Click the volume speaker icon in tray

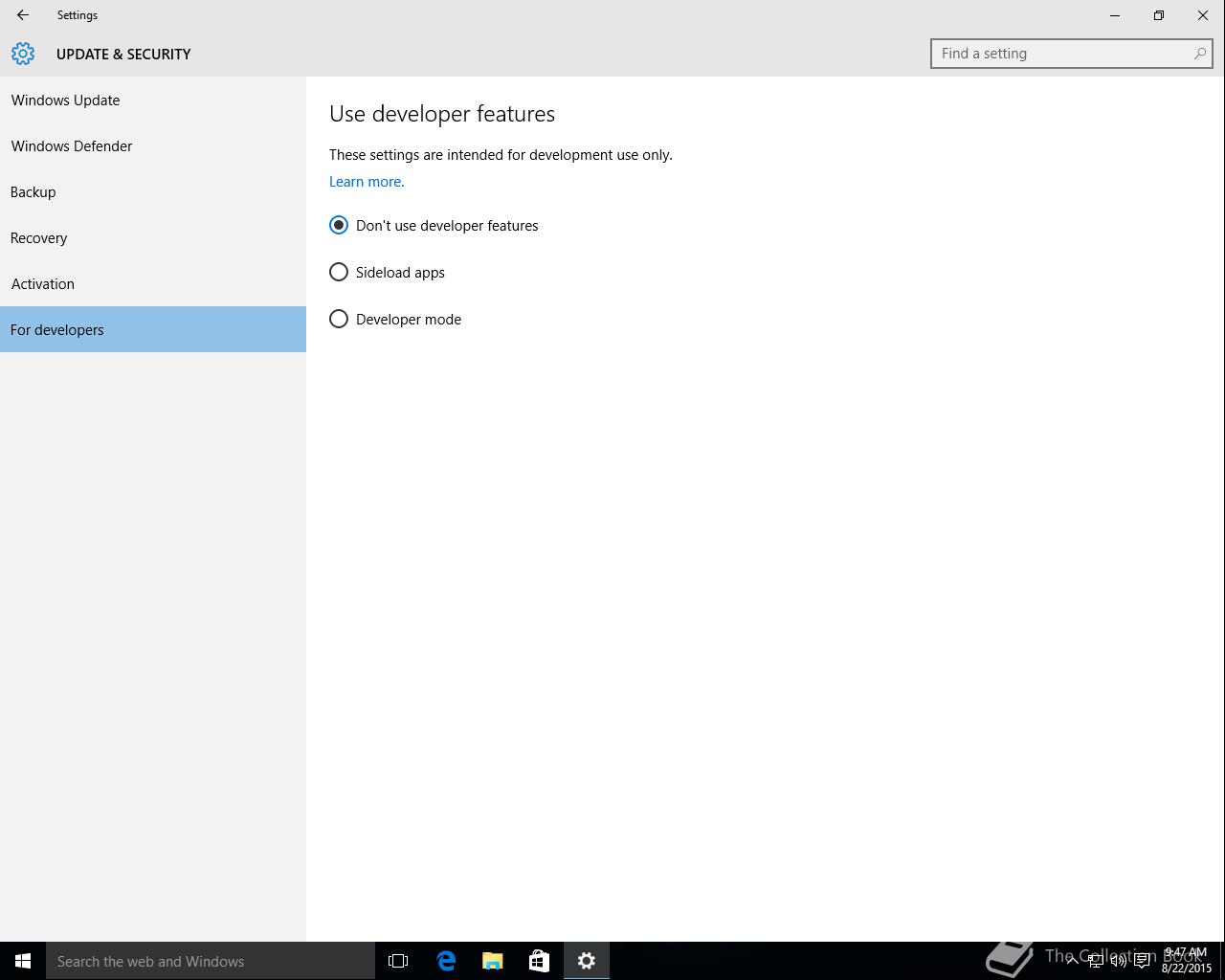tap(1118, 961)
